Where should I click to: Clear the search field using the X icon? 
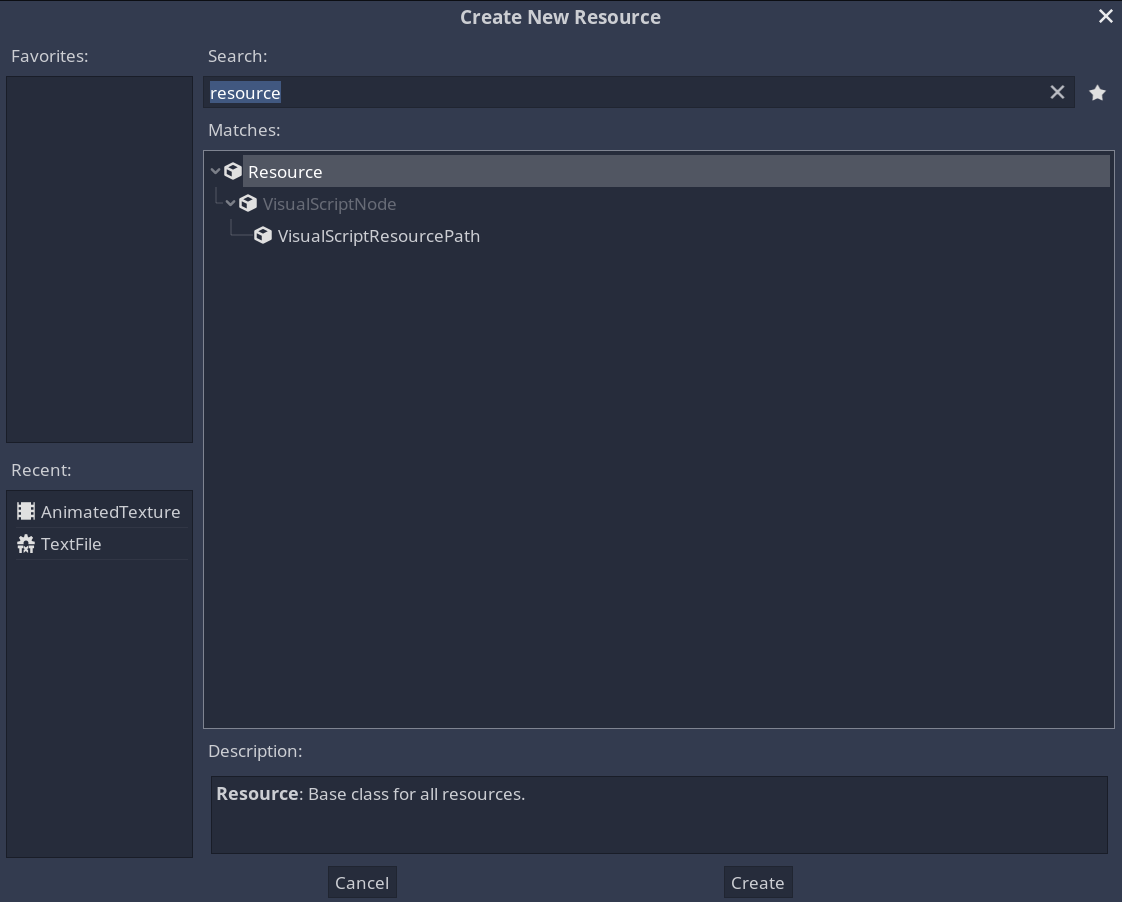coord(1057,92)
